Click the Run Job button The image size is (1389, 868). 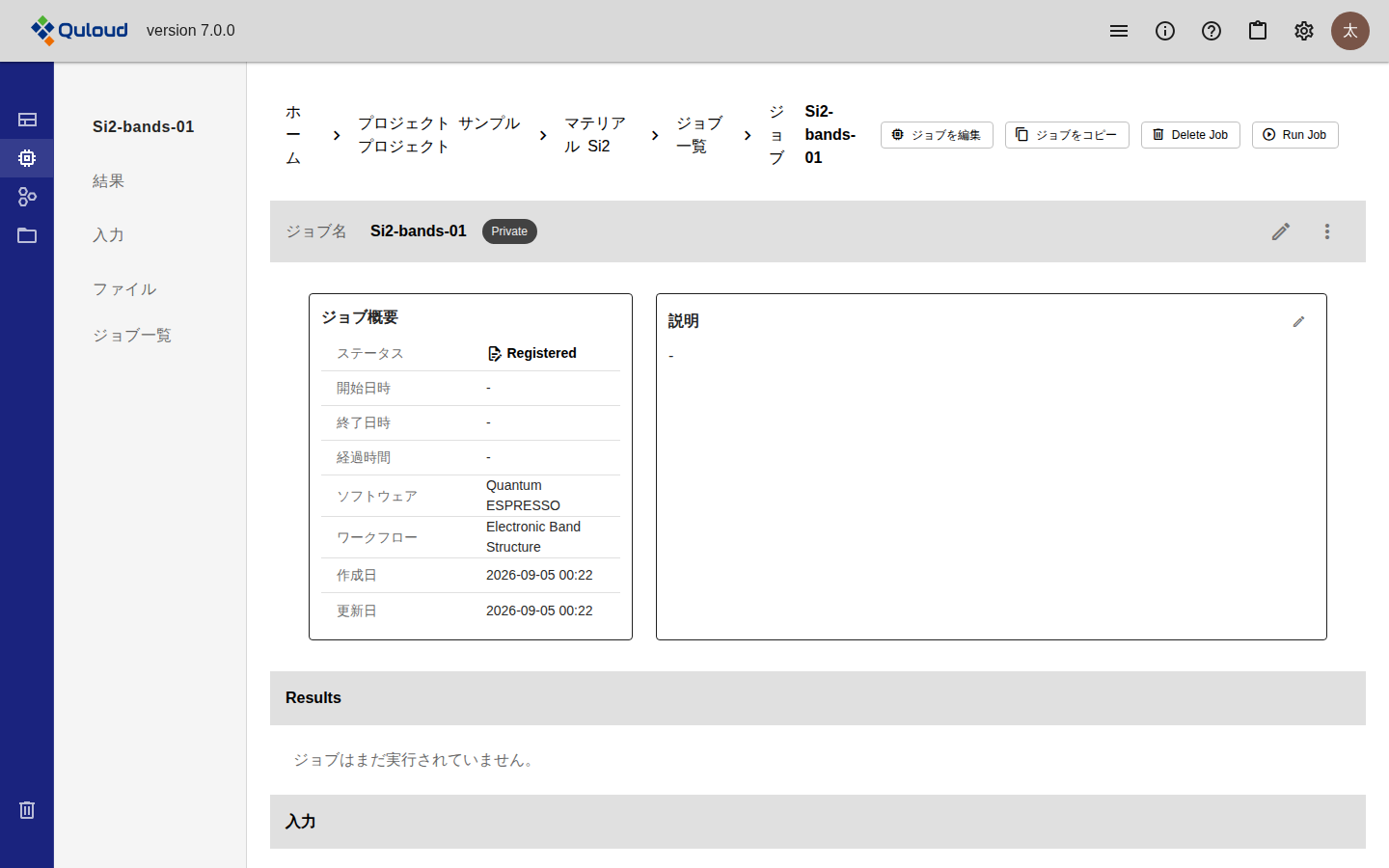(1294, 135)
